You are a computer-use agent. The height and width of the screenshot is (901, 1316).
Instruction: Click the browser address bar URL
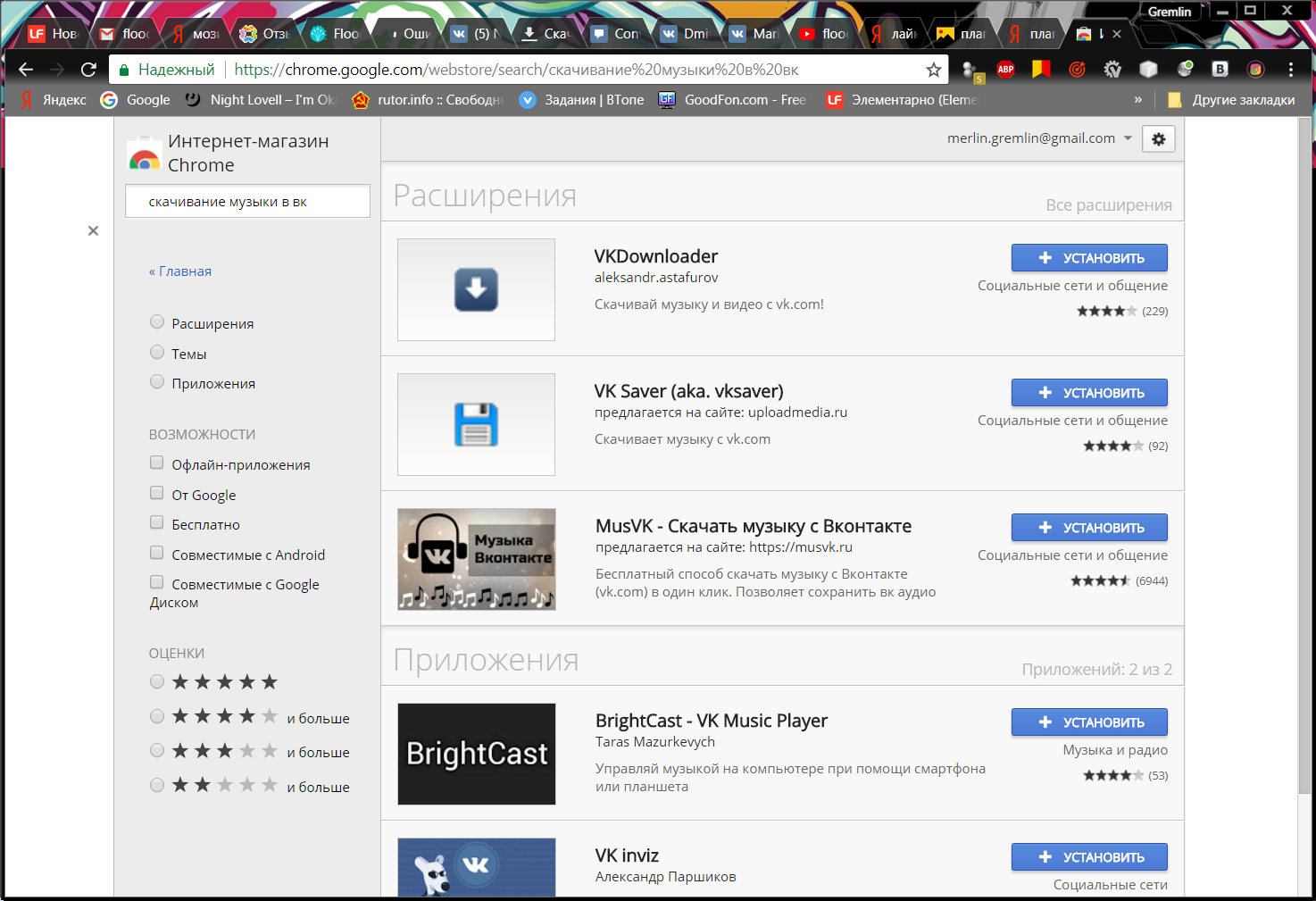point(516,70)
